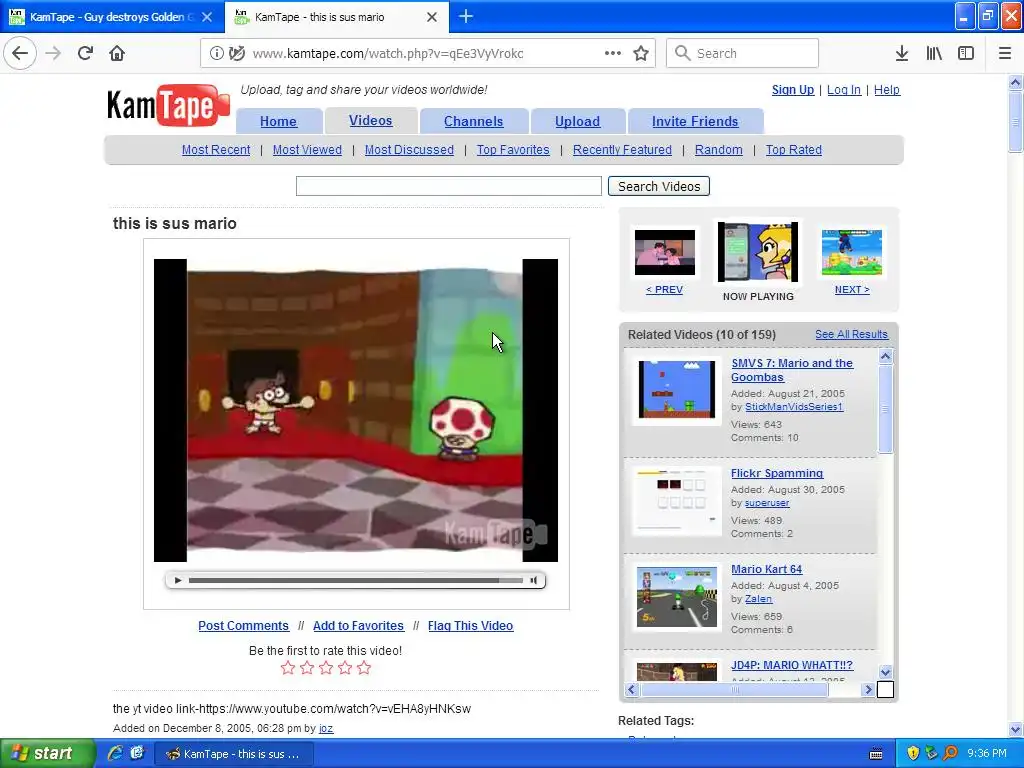
Task: Open the Downloads arrow icon
Action: [902, 54]
